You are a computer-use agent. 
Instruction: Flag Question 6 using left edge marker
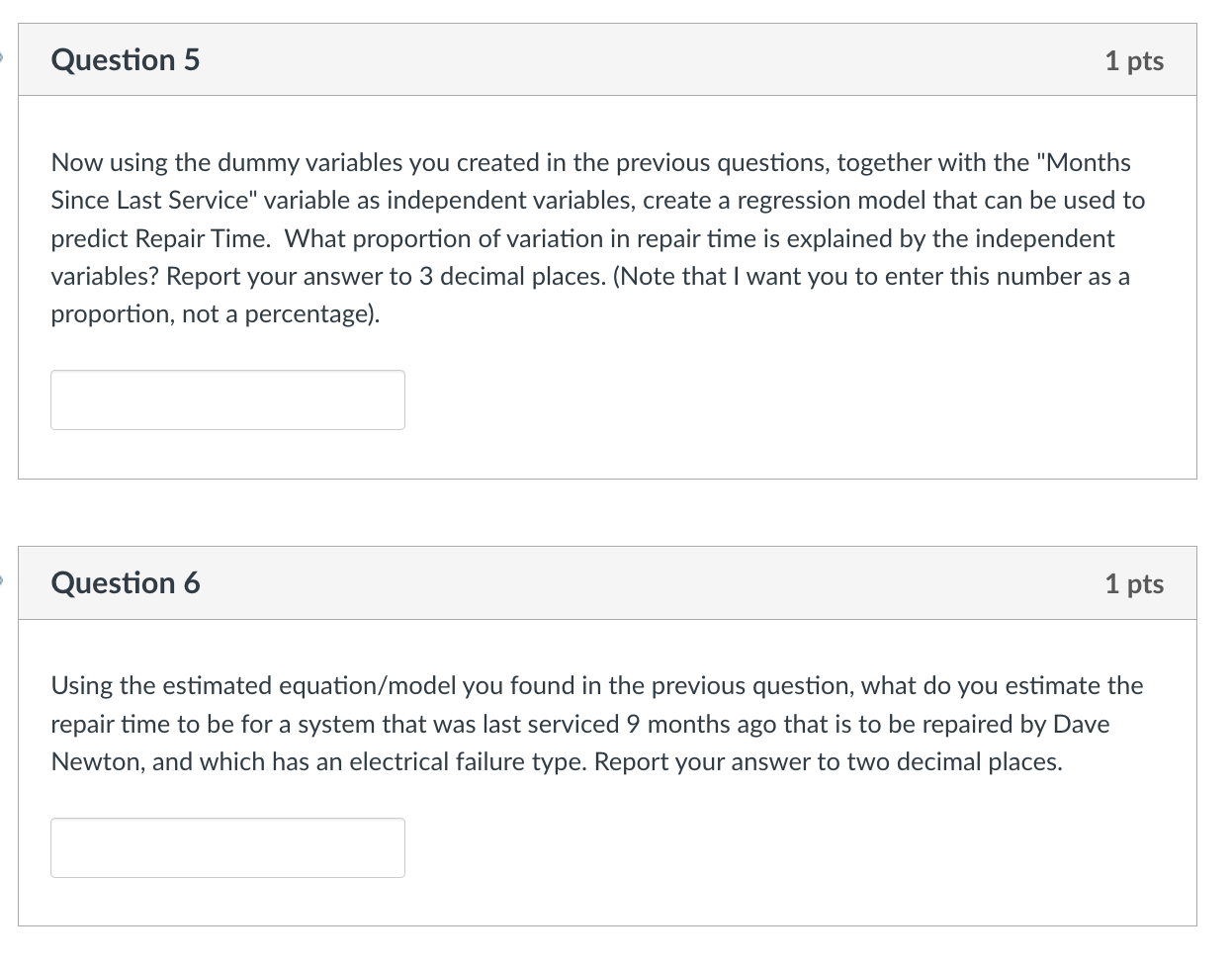[3, 582]
